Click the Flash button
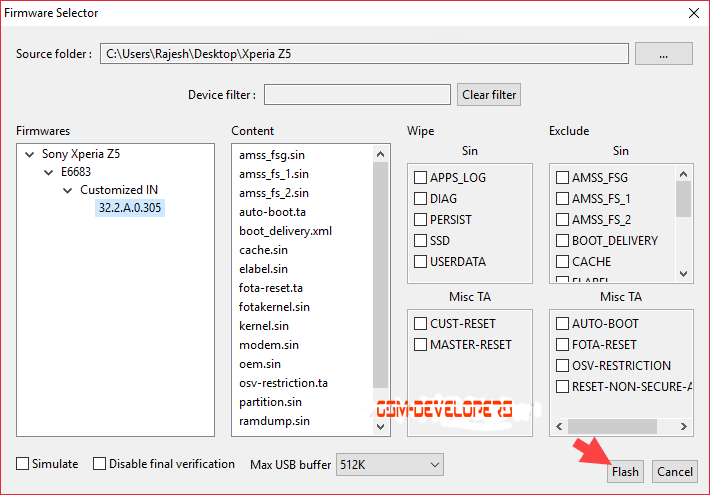710x495 pixels. [x=625, y=471]
